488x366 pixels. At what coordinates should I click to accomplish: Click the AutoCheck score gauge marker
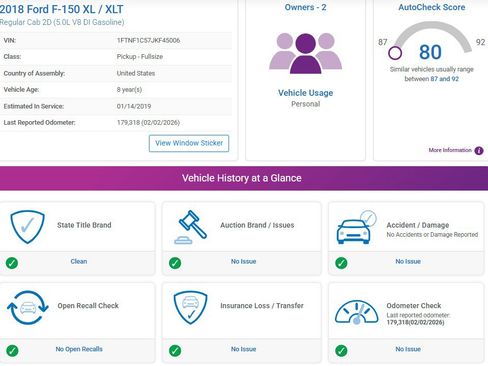tap(395, 53)
